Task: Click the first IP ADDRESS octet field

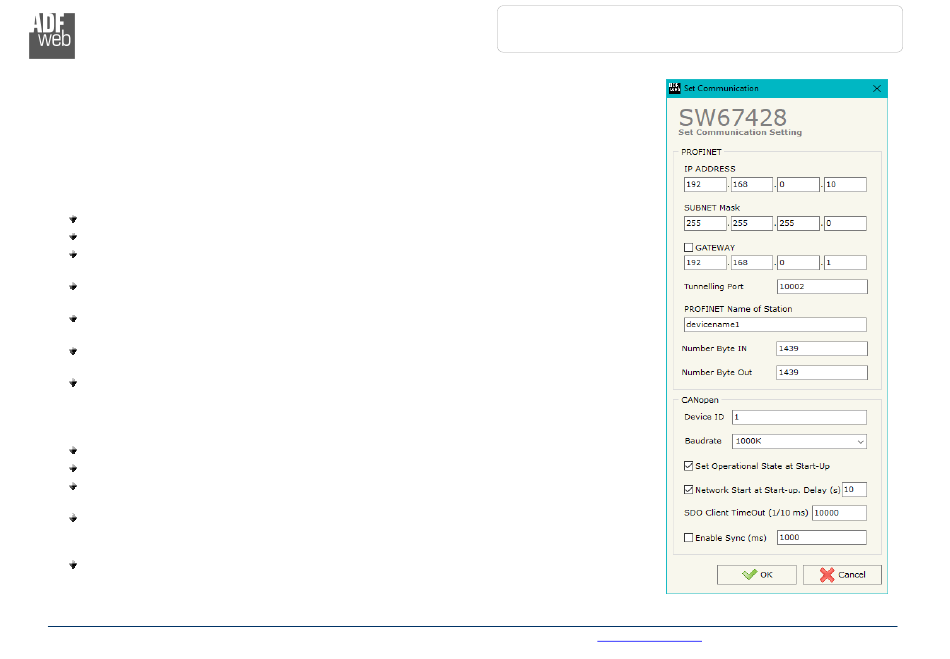Action: (x=704, y=185)
